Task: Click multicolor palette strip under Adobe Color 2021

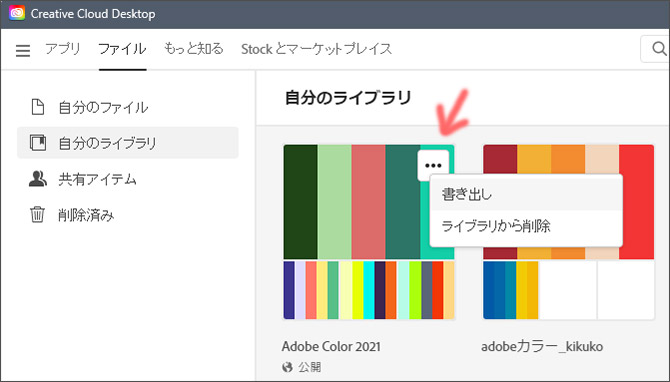Action: tap(369, 290)
